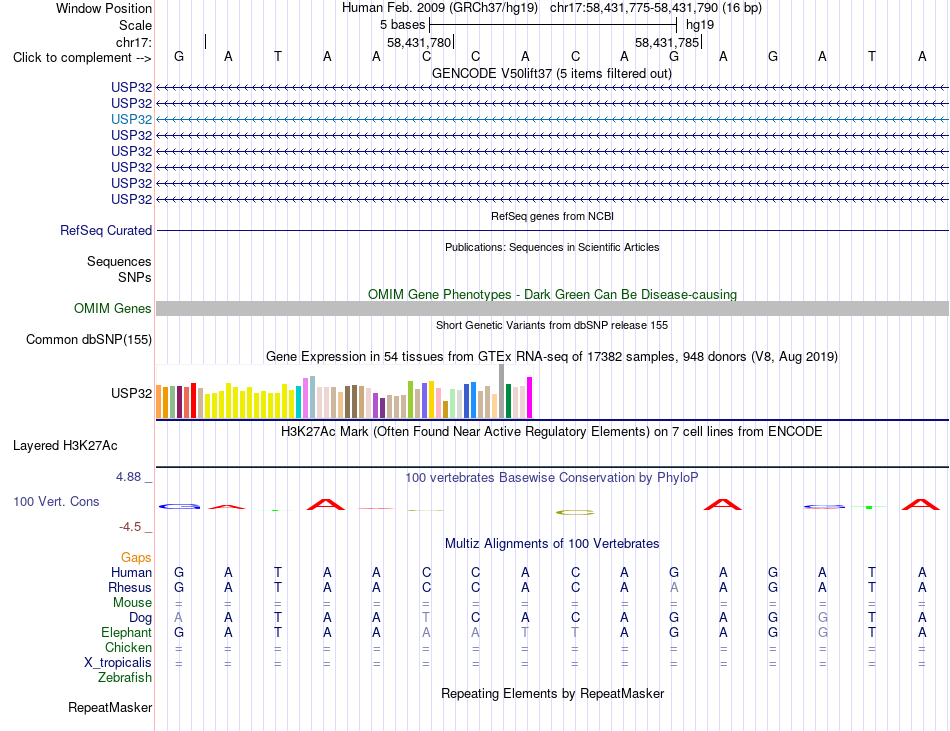Screen dimensions: 950x731
Task: Click coordinate marker 58,431,785 on ruler
Action: (x=667, y=42)
